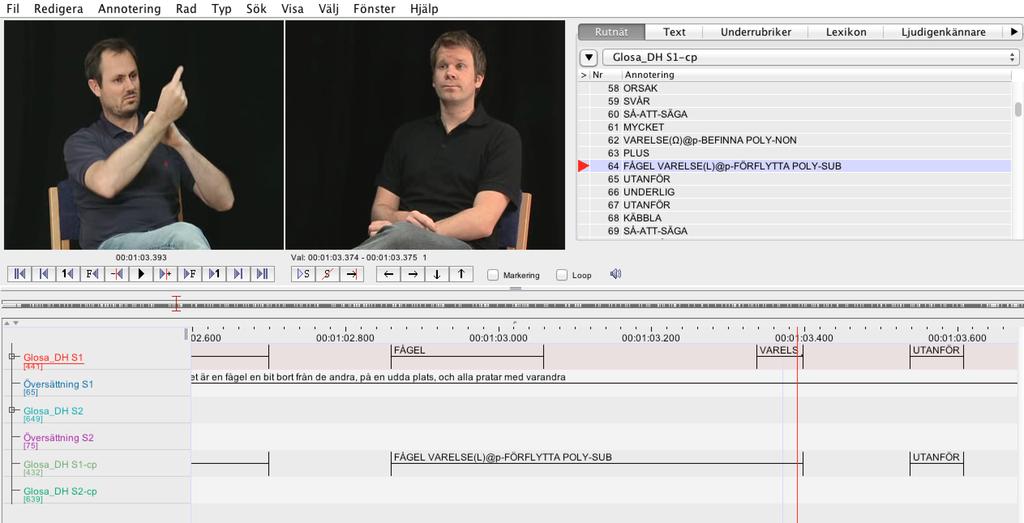
Task: Click the right video of seated man
Action: click(x=425, y=135)
